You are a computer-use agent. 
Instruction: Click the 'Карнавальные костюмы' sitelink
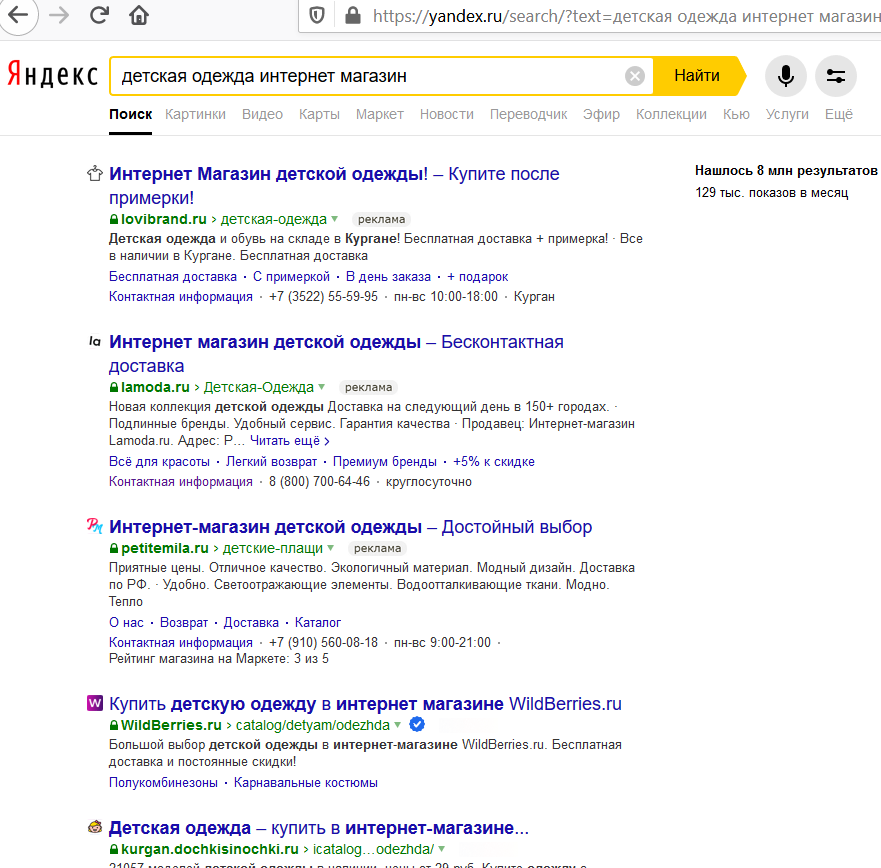point(306,783)
